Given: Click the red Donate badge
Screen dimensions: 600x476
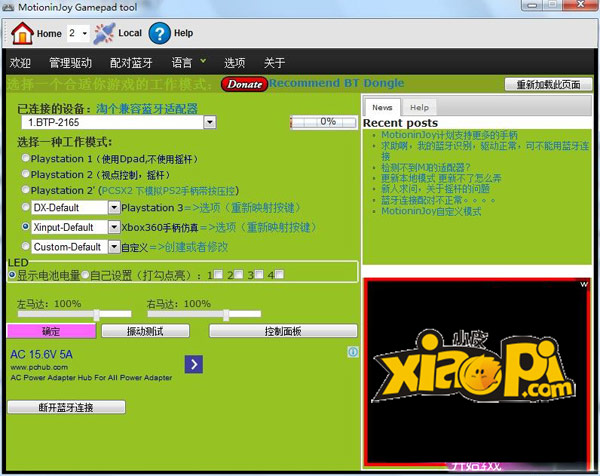Looking at the screenshot, I should [244, 84].
